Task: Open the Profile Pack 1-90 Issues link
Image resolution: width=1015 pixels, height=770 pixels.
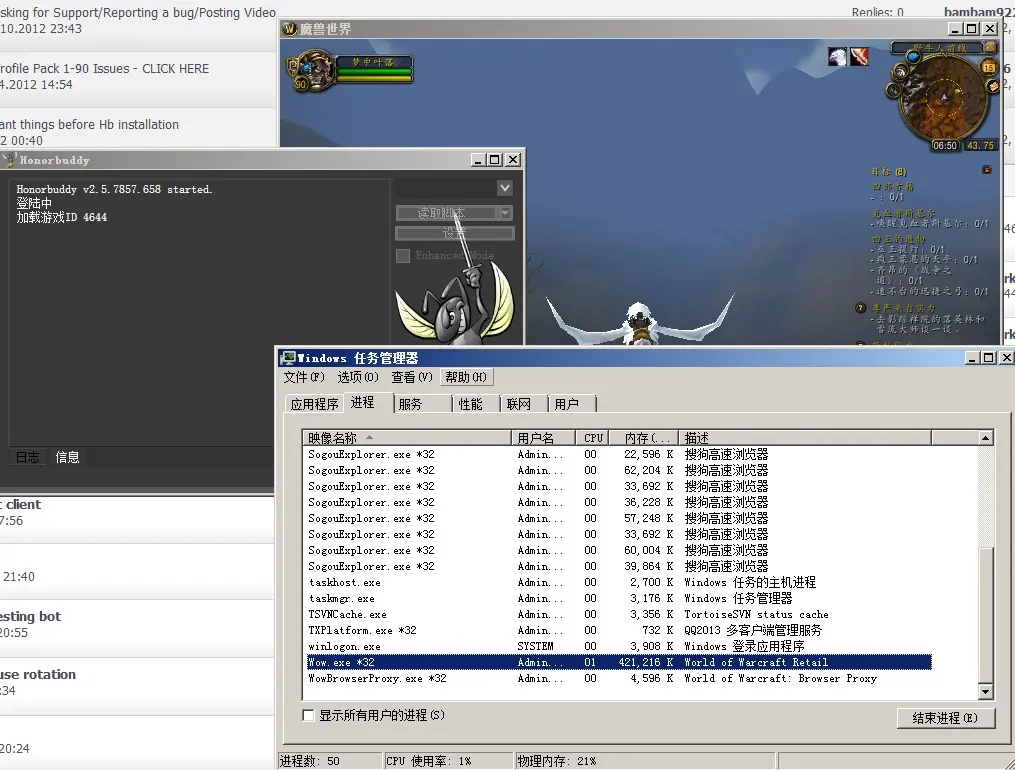Action: (106, 69)
